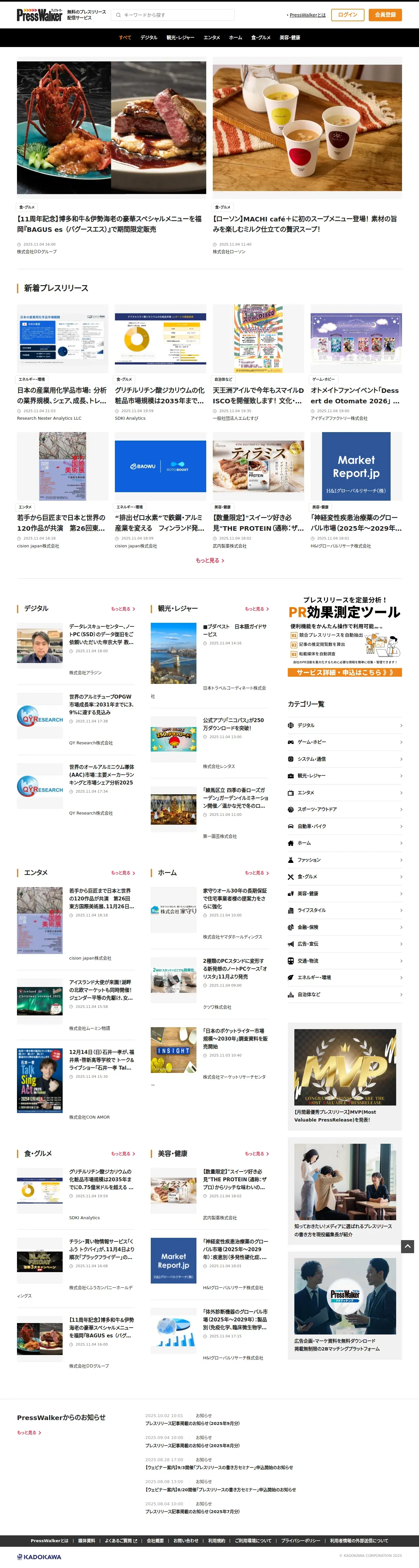The width and height of the screenshot is (419, 1568).
Task: Click the ゲーム・ホビー gamepad icon
Action: [291, 742]
